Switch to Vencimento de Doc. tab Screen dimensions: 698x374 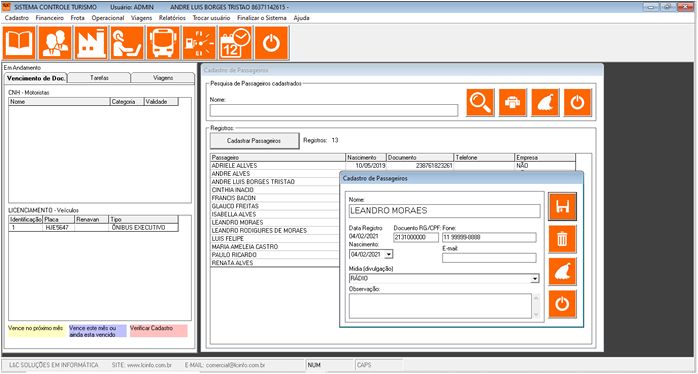[x=36, y=78]
